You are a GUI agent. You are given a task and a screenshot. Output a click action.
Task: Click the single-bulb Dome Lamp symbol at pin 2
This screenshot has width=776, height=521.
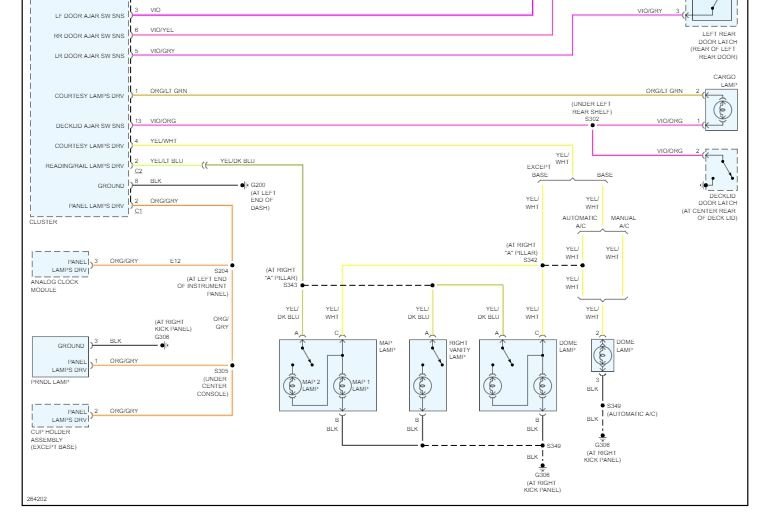click(602, 355)
